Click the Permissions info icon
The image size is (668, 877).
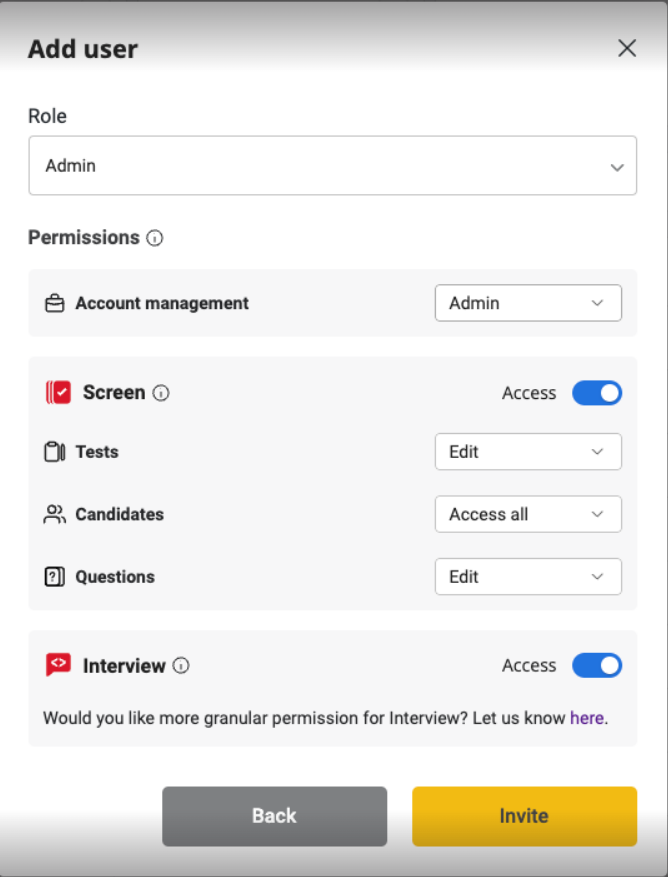pos(155,238)
